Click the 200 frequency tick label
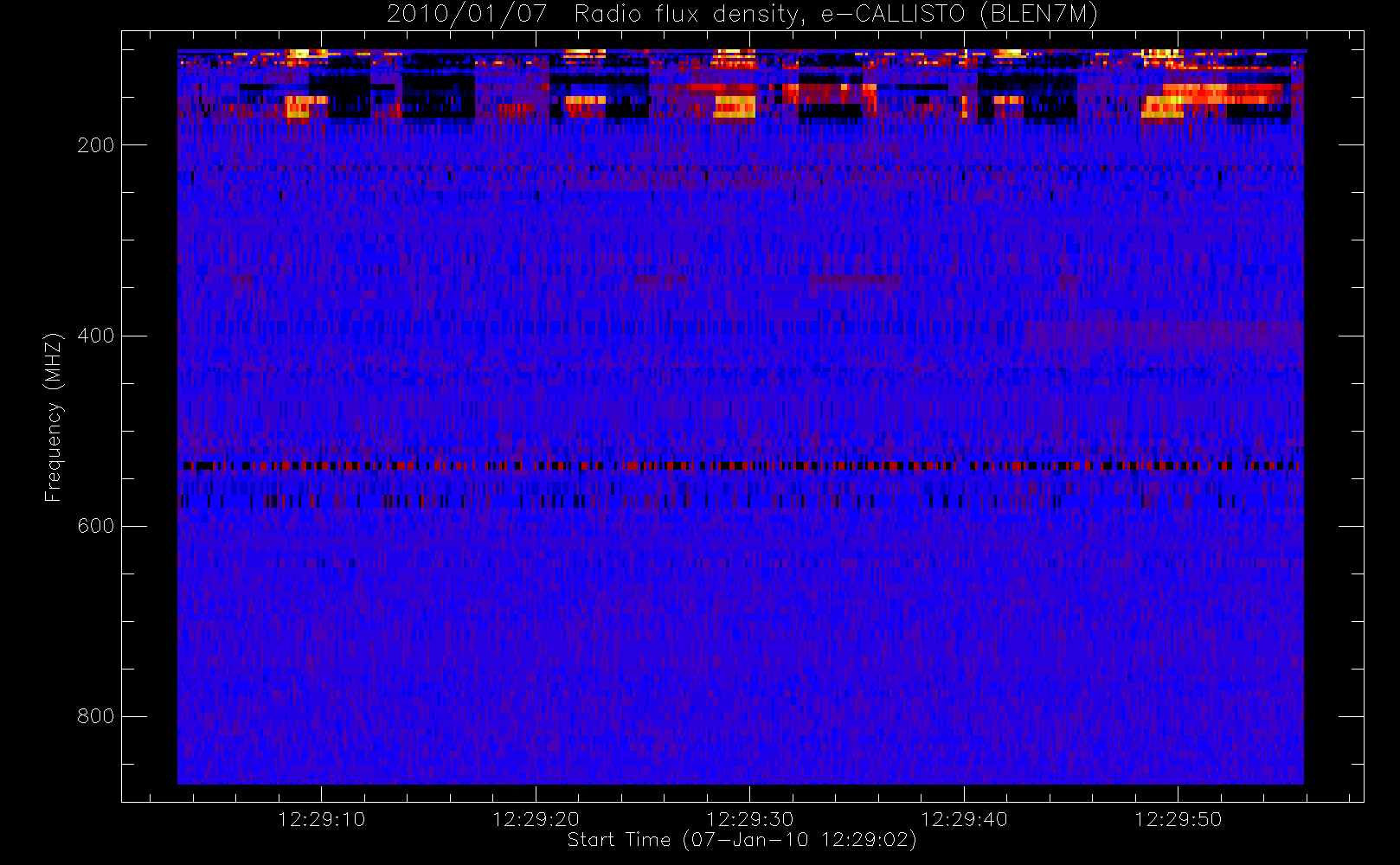The height and width of the screenshot is (865, 1400). pos(96,145)
